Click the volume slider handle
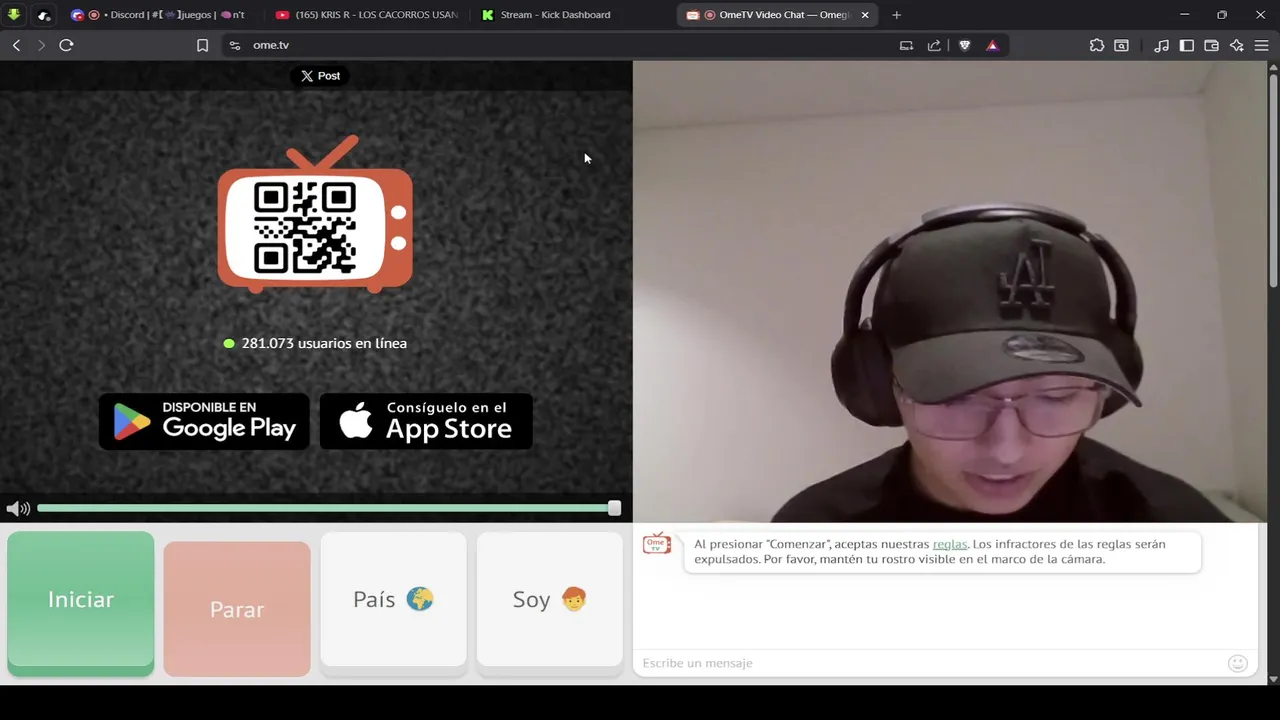Screen dimensions: 1280x720 (x=614, y=508)
